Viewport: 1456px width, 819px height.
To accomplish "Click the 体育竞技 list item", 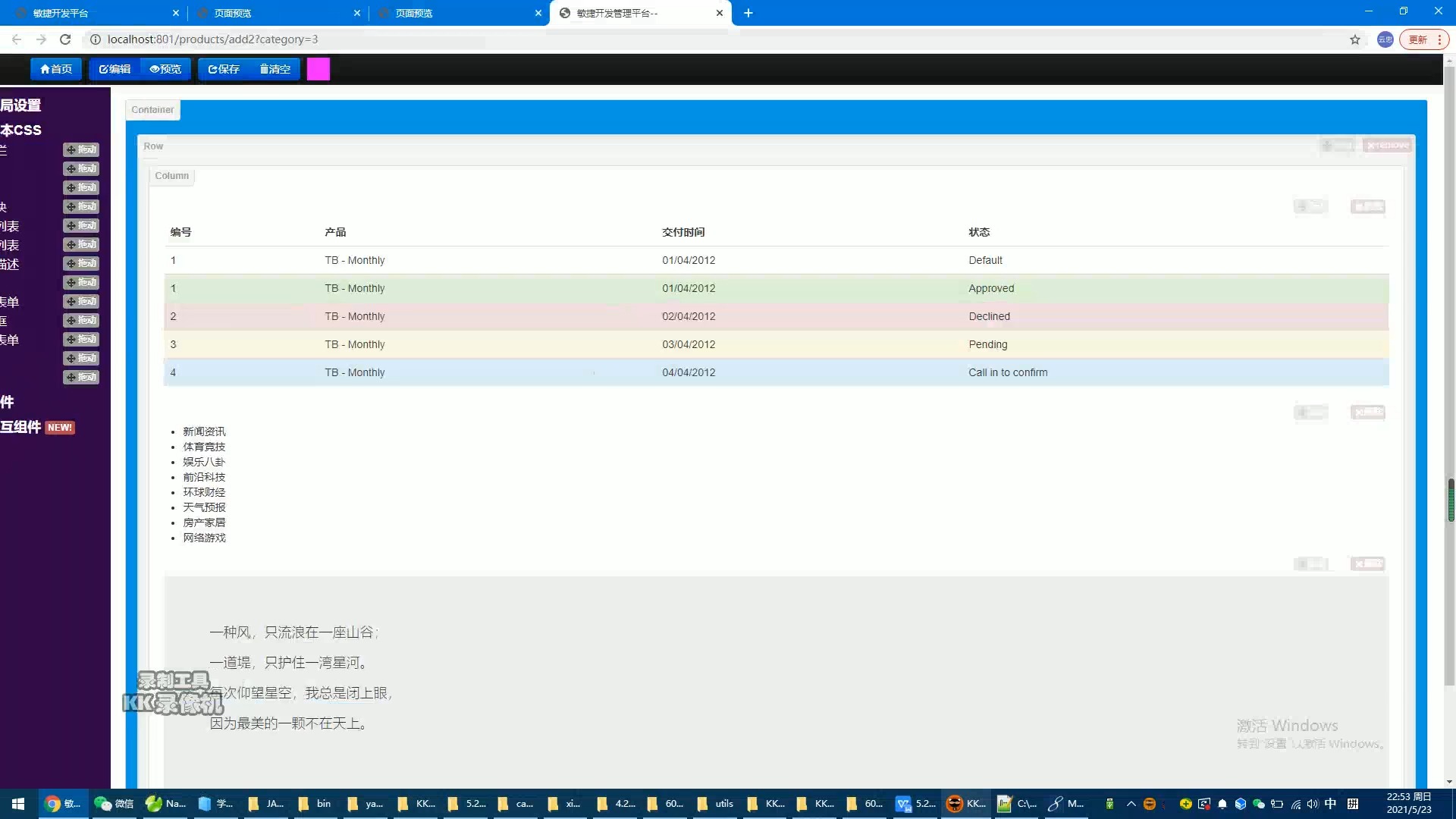I will click(x=204, y=447).
